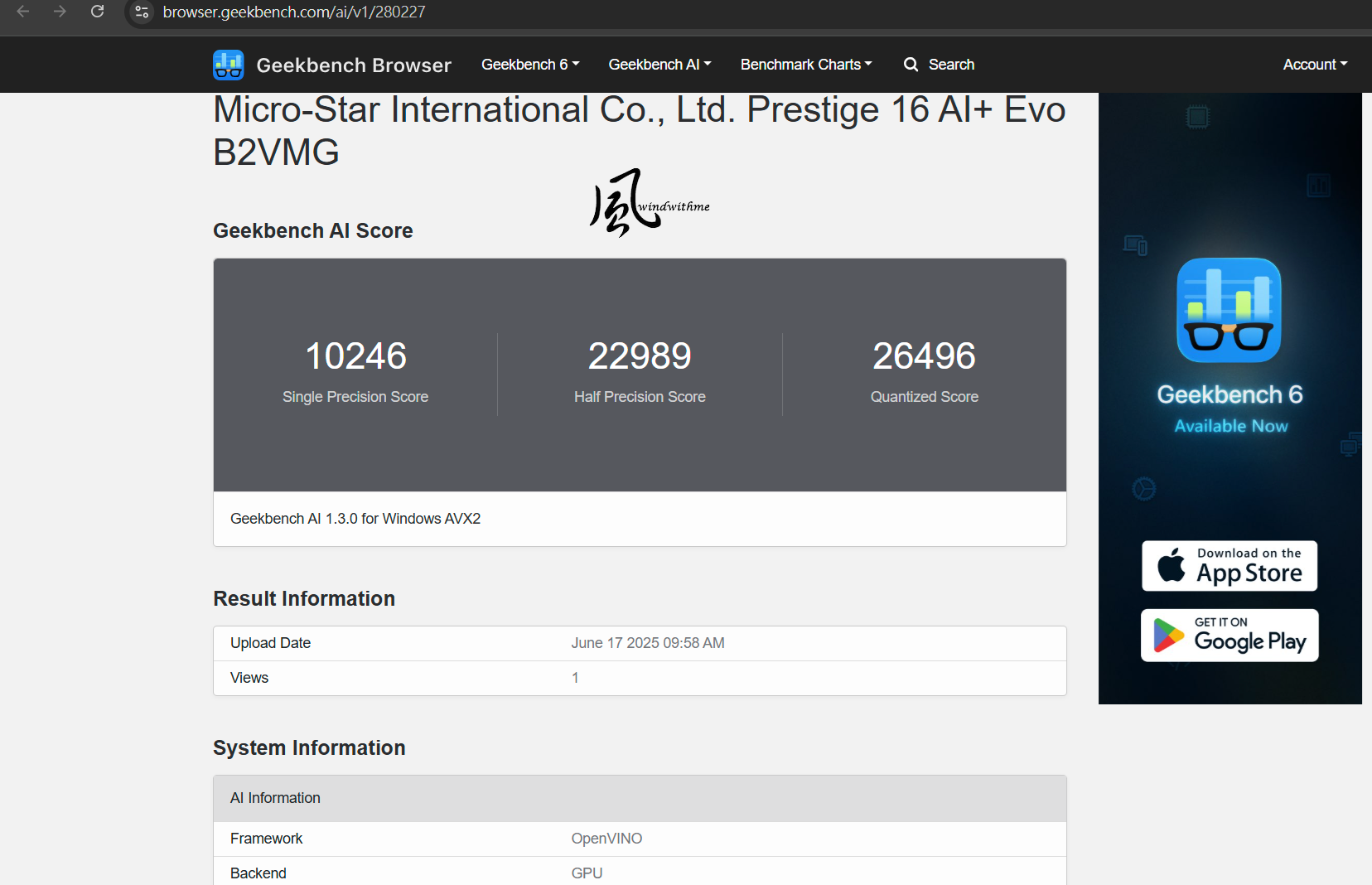Viewport: 1372px width, 885px height.
Task: Click the Geekbench AI Score heading
Action: pyautogui.click(x=313, y=230)
